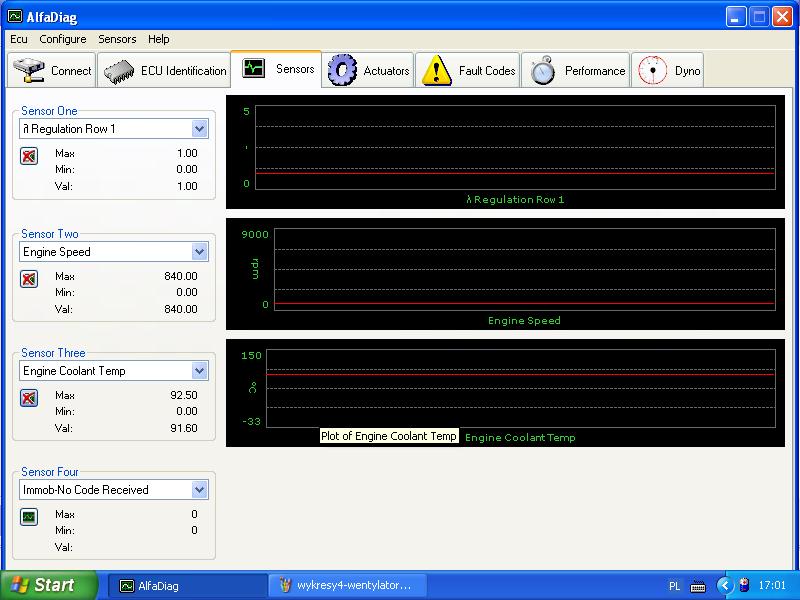Open the Ecu menu

(19, 39)
